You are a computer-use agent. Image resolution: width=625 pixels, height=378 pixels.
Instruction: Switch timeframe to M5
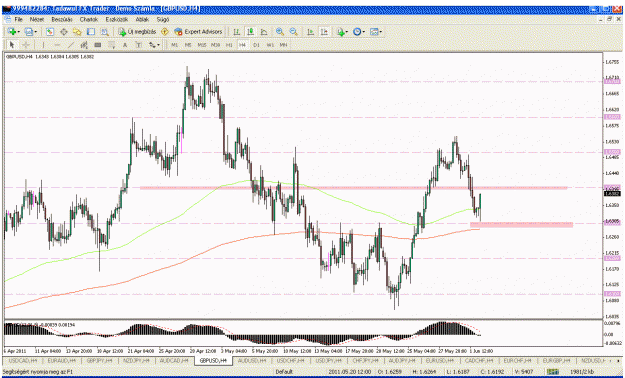tap(188, 45)
